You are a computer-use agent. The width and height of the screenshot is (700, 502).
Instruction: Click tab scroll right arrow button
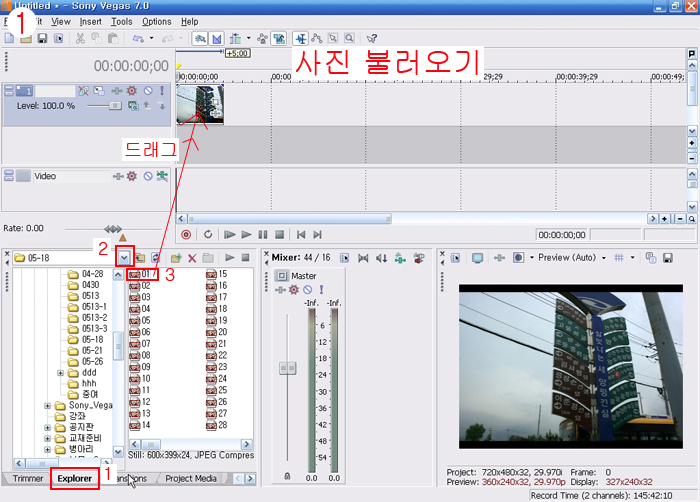point(250,479)
